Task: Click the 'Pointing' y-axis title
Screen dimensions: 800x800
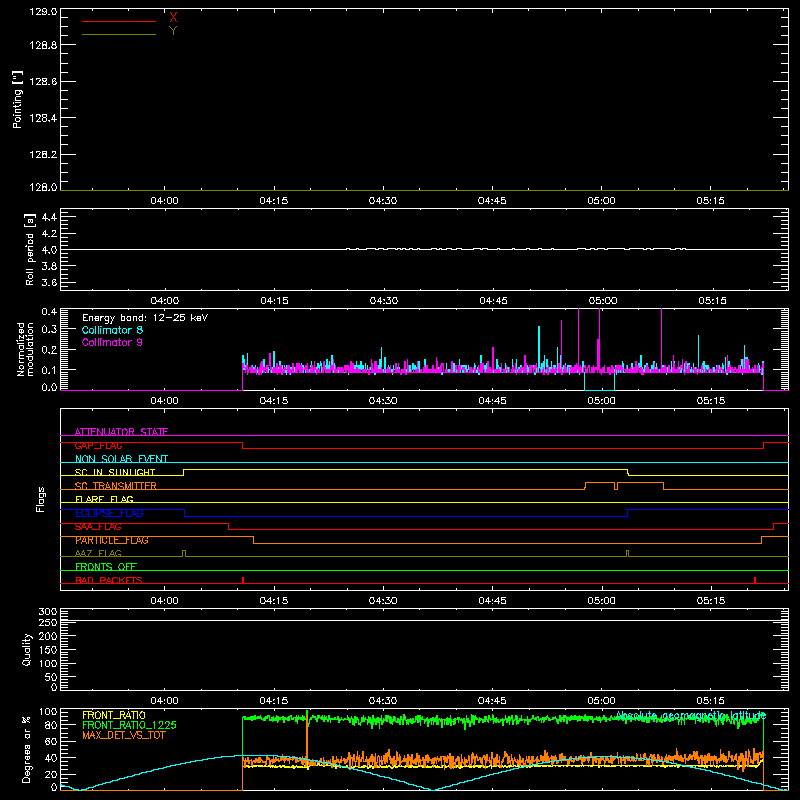Action: click(17, 99)
